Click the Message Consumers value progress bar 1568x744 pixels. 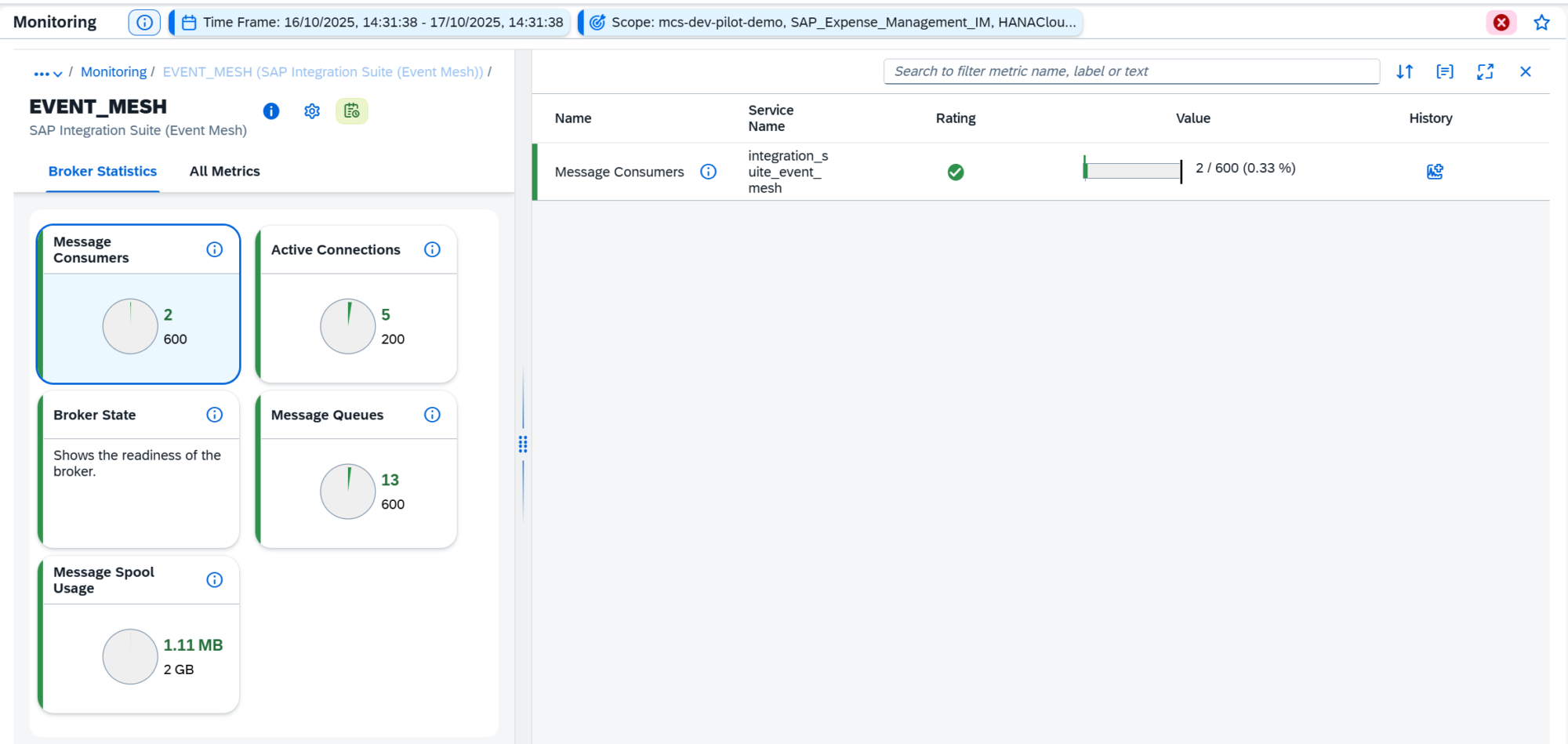coord(1132,170)
